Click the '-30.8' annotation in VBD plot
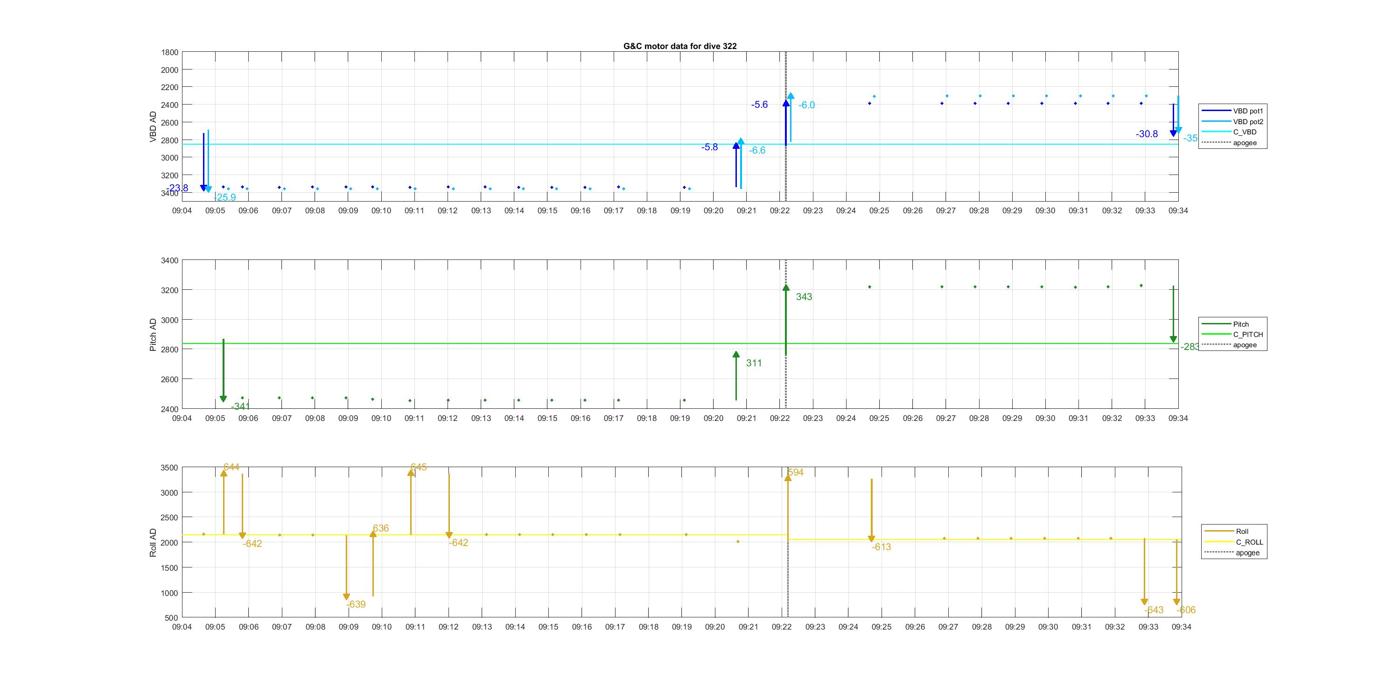 point(1147,134)
